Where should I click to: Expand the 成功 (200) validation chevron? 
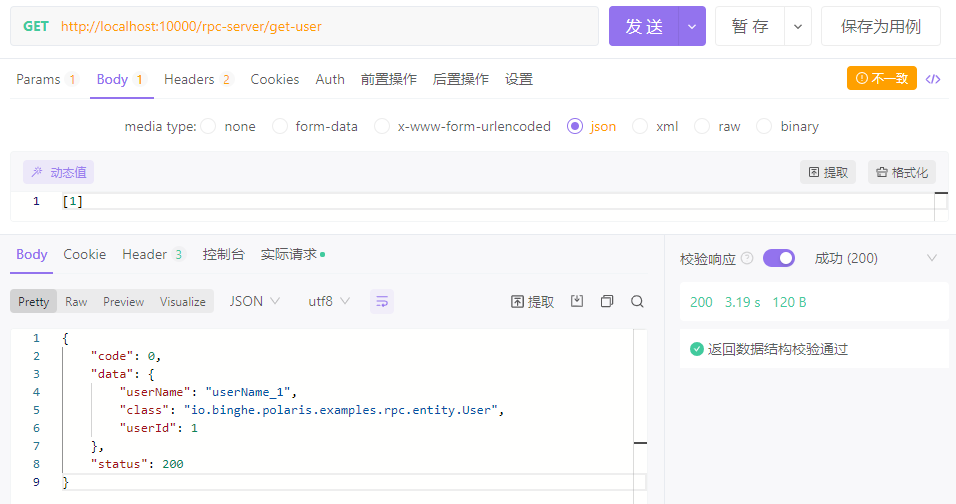(932, 258)
